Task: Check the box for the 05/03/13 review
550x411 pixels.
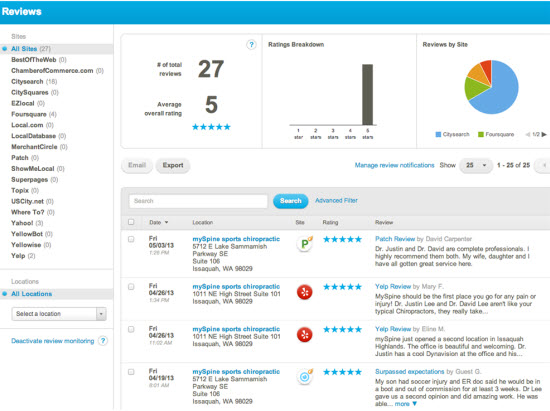Action: [131, 239]
